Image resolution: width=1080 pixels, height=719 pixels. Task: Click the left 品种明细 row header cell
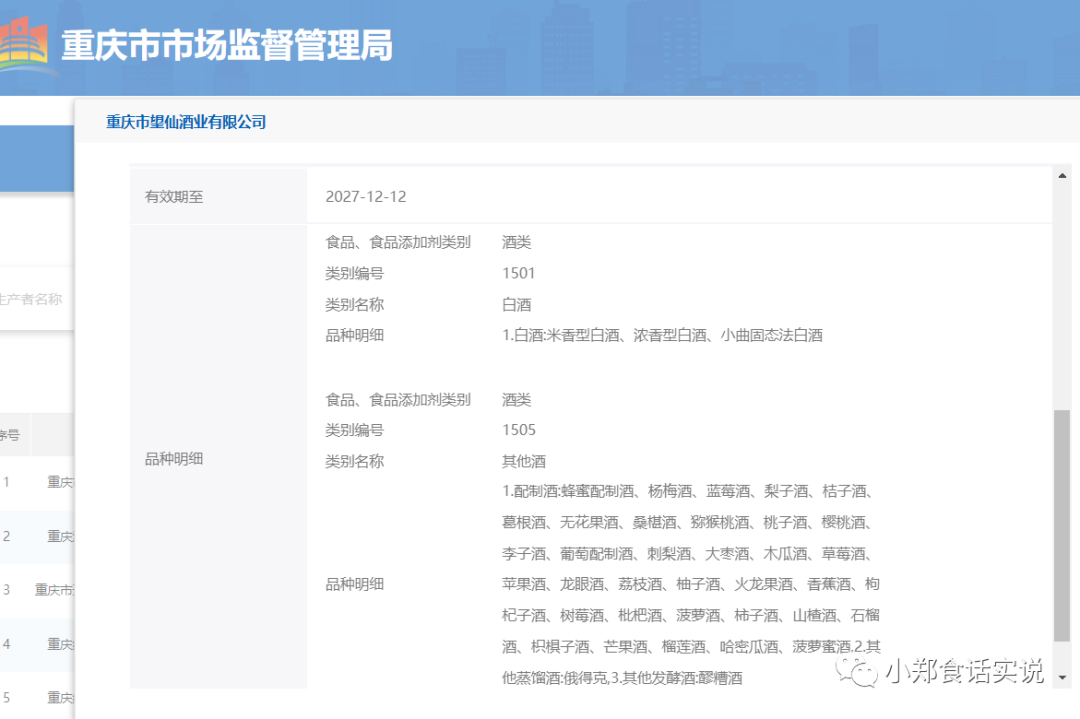[218, 457]
